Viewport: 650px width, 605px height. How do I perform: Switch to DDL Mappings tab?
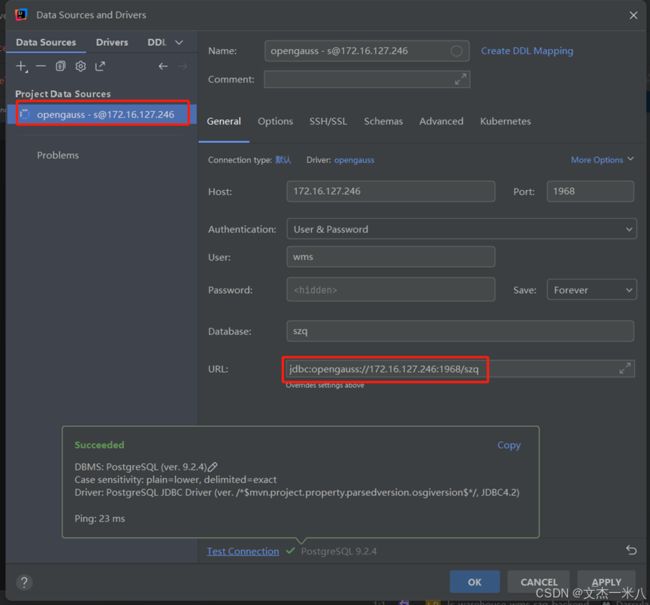click(156, 42)
